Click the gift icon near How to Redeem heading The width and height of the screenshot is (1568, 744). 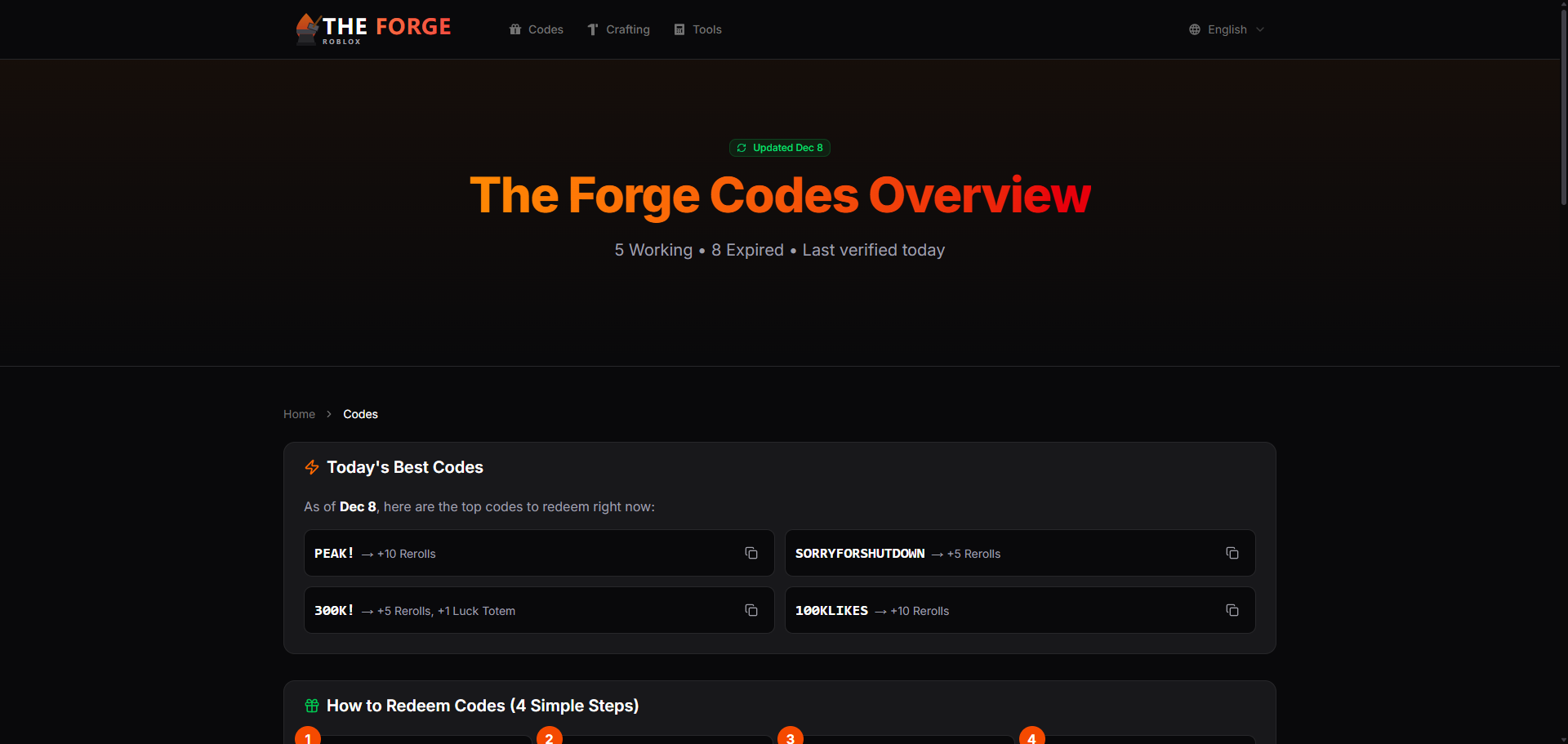(311, 706)
